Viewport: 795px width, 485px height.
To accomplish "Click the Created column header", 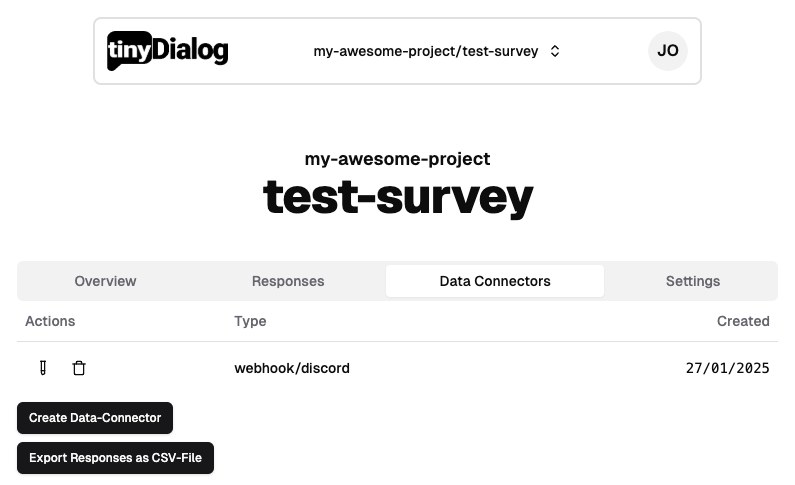I will pyautogui.click(x=743, y=321).
